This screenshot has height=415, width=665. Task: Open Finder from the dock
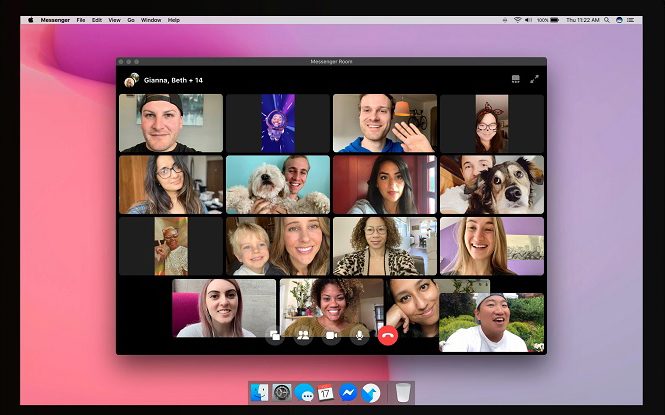pos(260,392)
